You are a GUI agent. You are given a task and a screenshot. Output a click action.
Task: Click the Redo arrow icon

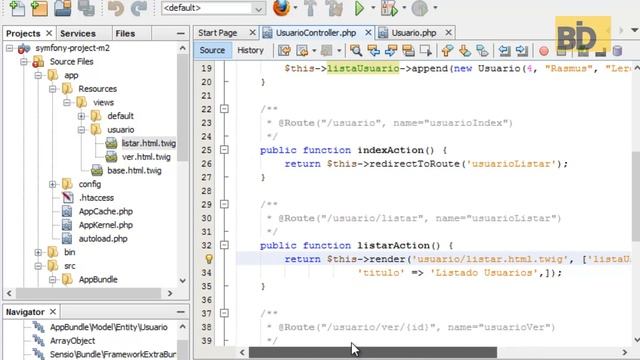point(139,8)
